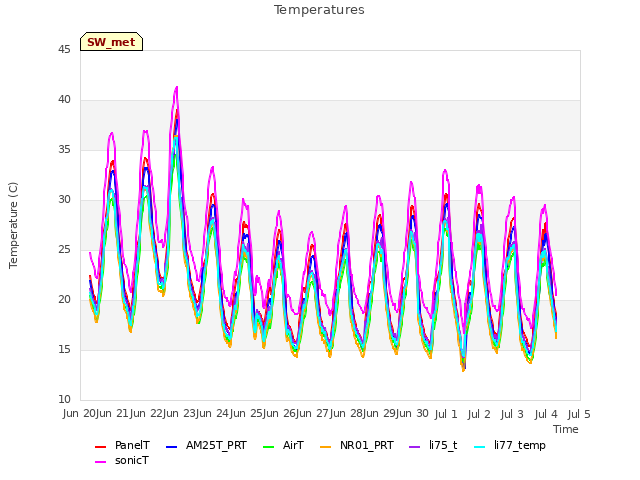Click the orange NR01_PRT color marker

click(326, 447)
